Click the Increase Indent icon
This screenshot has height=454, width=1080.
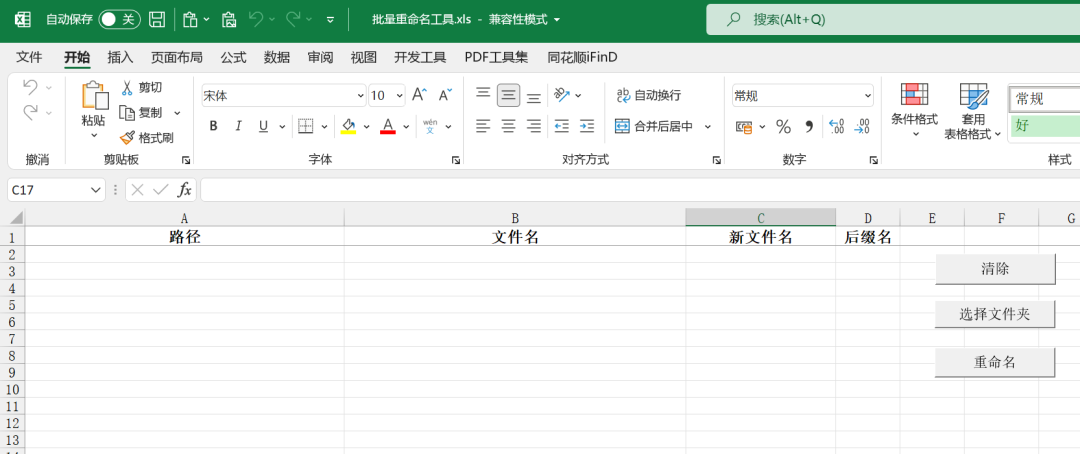(587, 126)
